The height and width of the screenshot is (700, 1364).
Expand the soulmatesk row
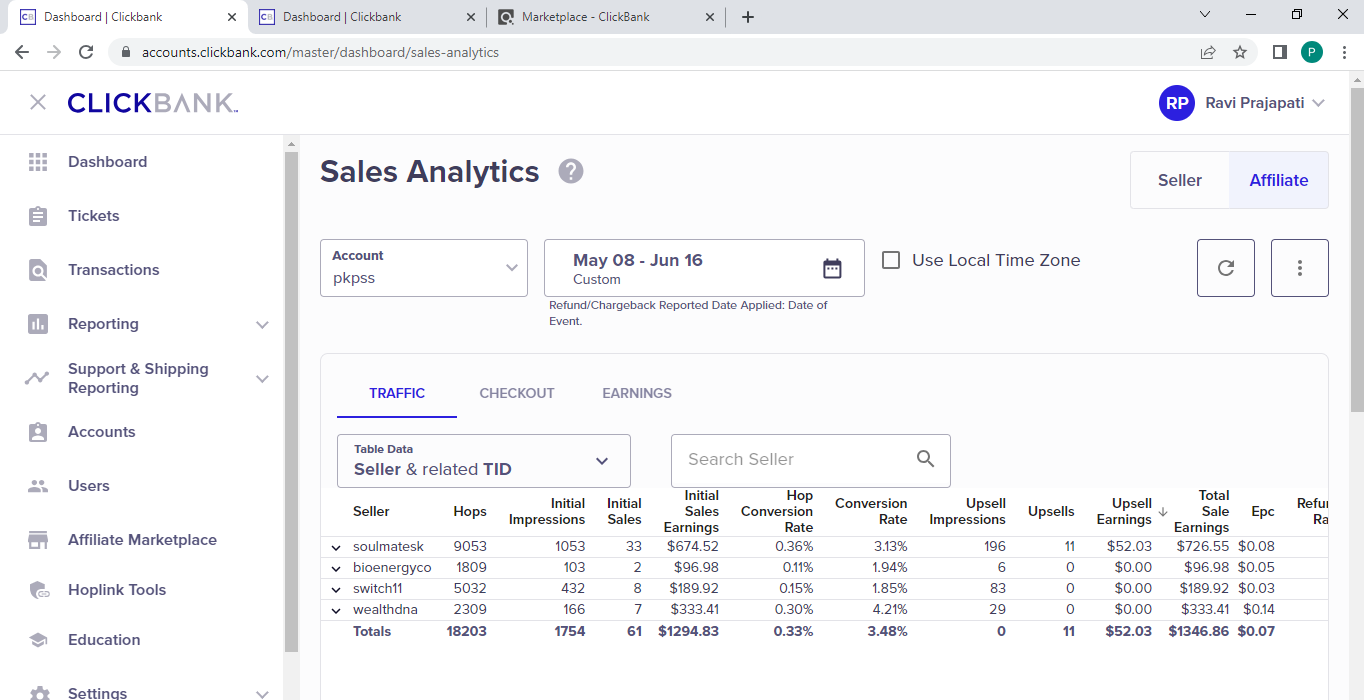click(x=336, y=547)
